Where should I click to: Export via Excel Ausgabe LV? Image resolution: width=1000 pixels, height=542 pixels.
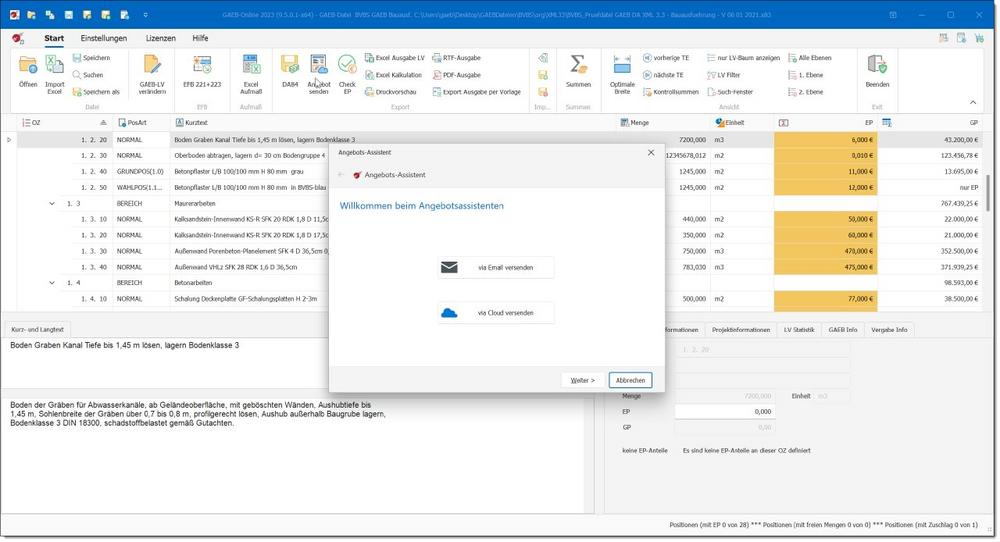(x=395, y=57)
